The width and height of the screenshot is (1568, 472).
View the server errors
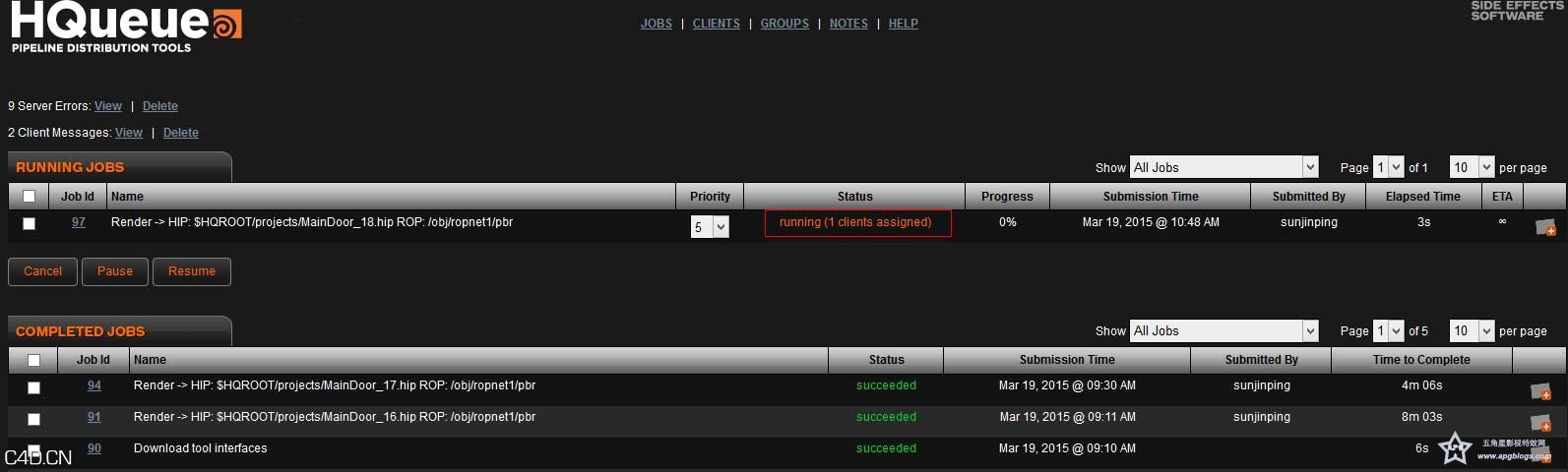pos(108,106)
